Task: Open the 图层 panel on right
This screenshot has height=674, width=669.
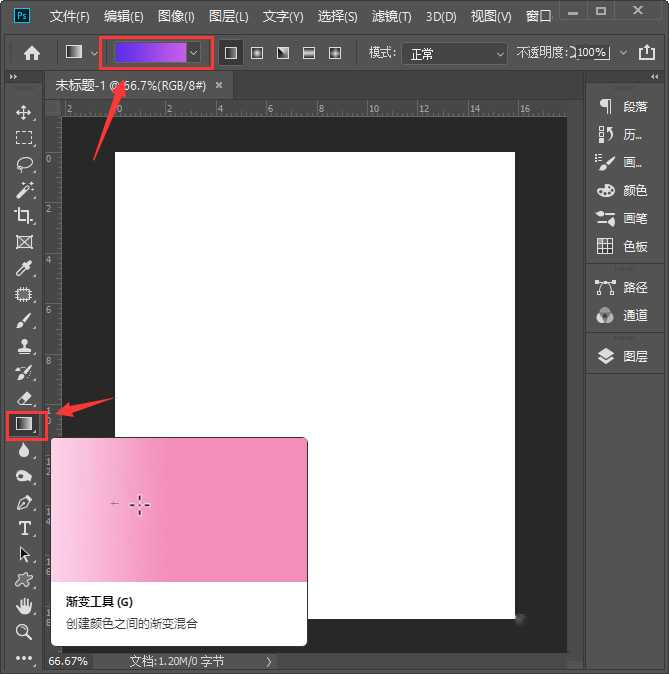Action: click(622, 356)
